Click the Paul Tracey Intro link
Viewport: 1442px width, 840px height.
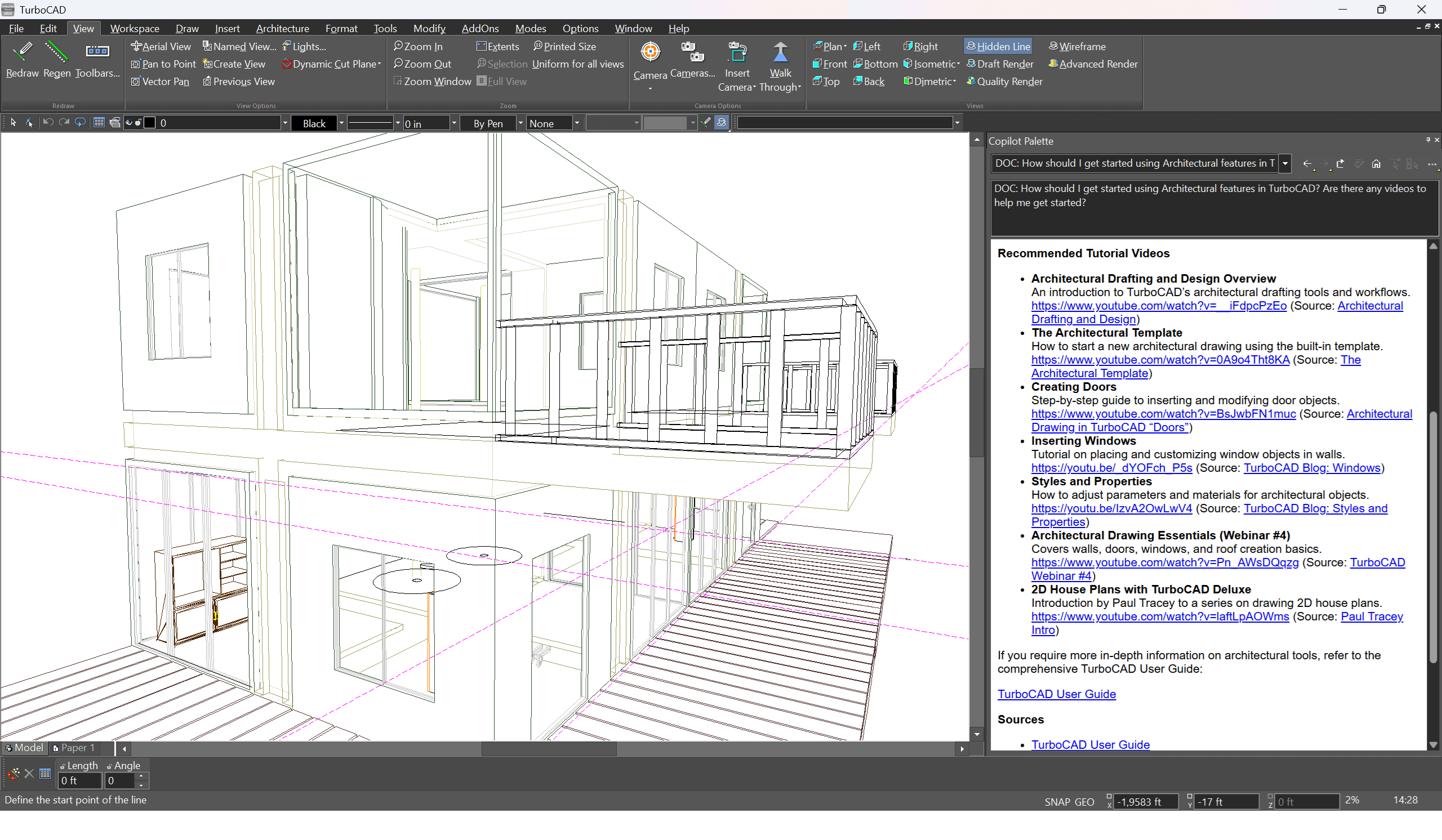1372,616
